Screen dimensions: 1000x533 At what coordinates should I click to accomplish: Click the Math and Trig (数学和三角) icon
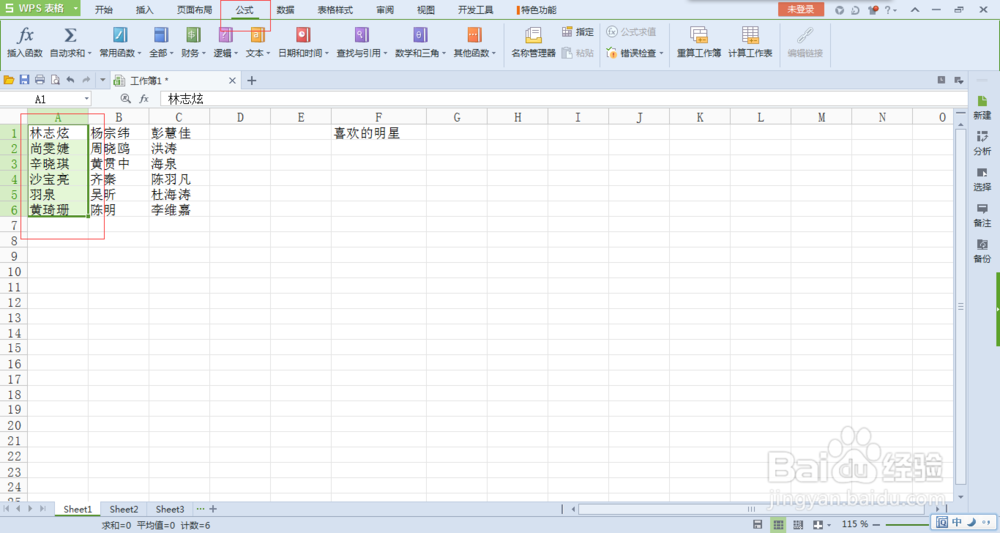(420, 35)
